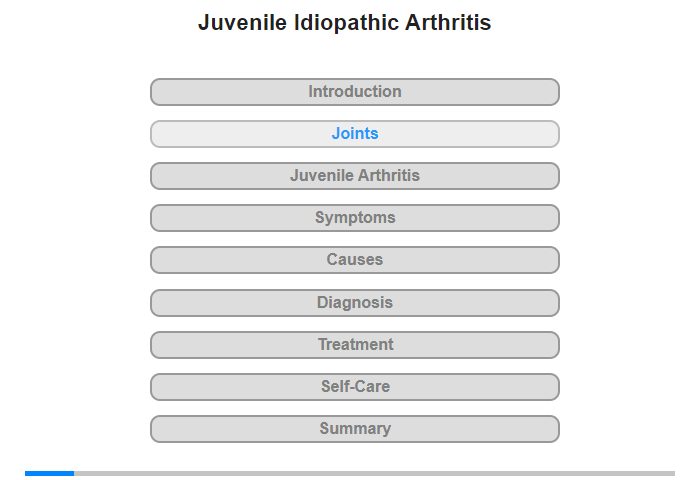
Task: View the Treatment section
Action: pyautogui.click(x=354, y=345)
